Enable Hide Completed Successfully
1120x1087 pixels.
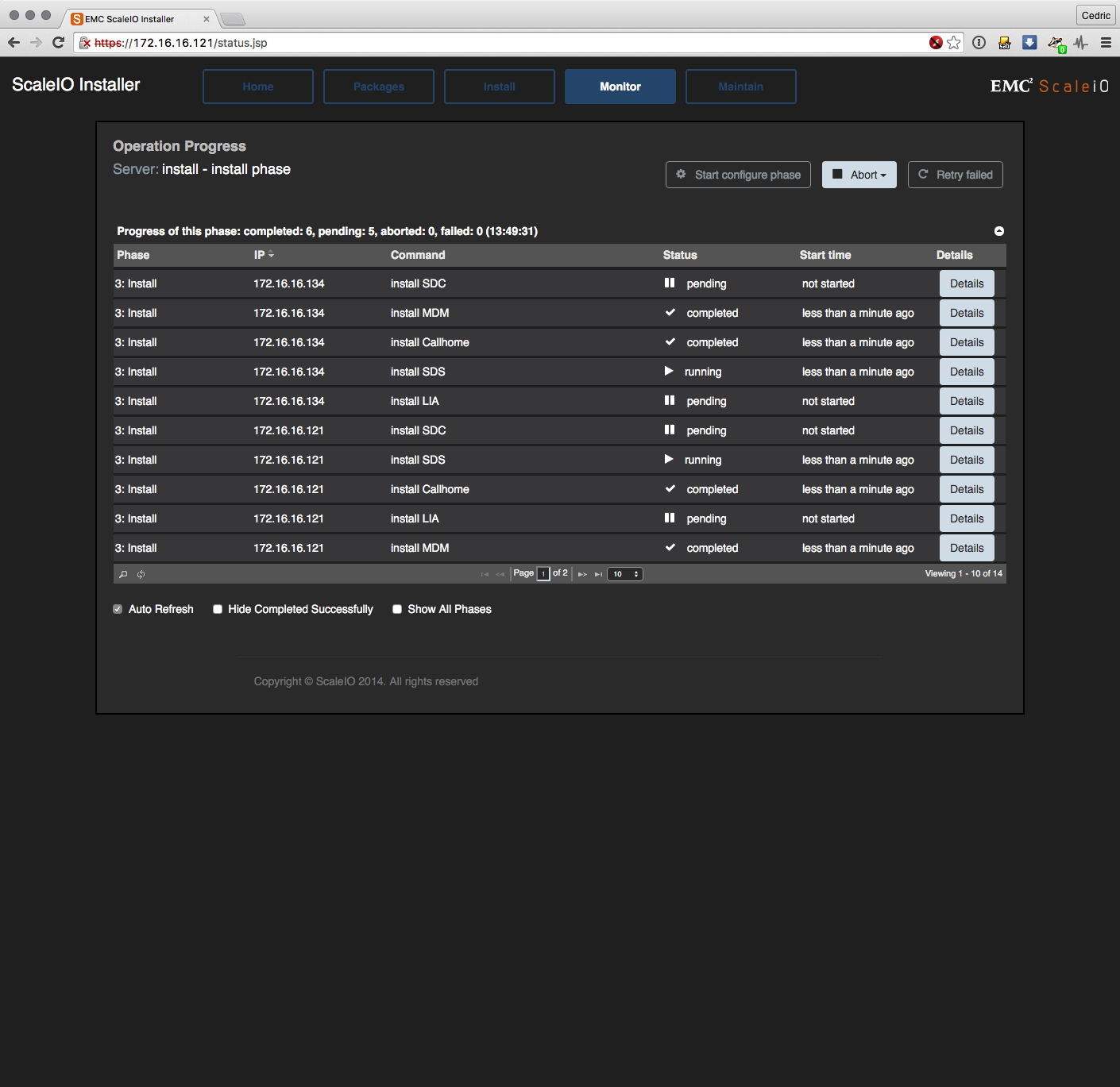(x=218, y=609)
